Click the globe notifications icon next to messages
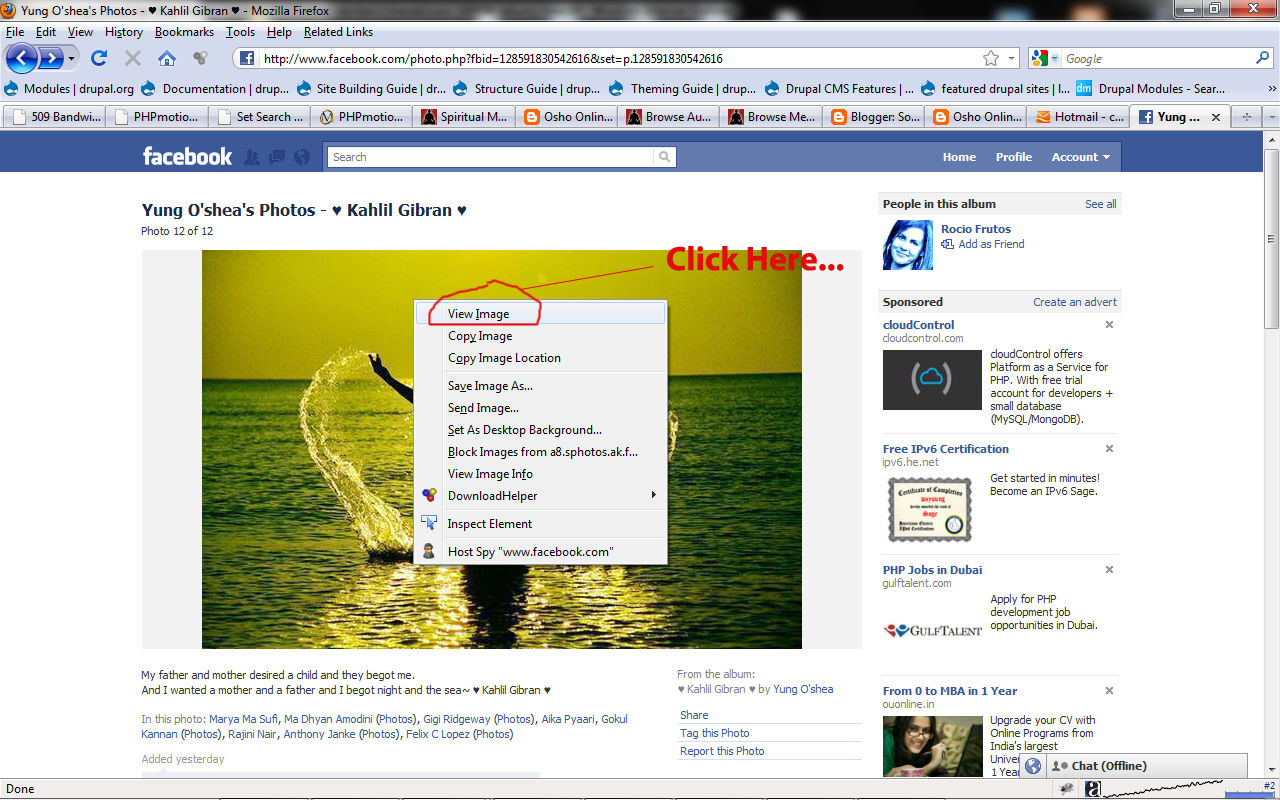Viewport: 1280px width, 800px height. point(301,156)
